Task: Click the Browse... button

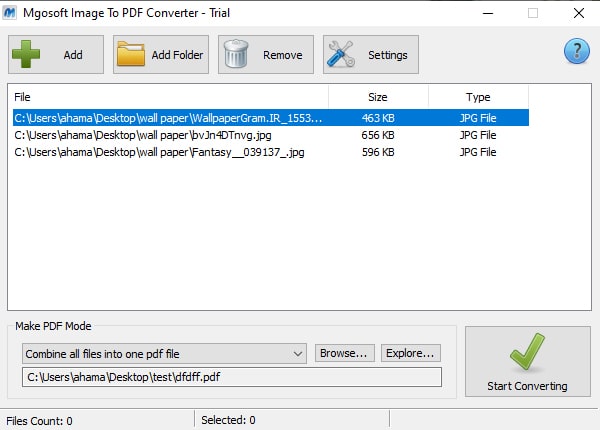Action: 345,353
